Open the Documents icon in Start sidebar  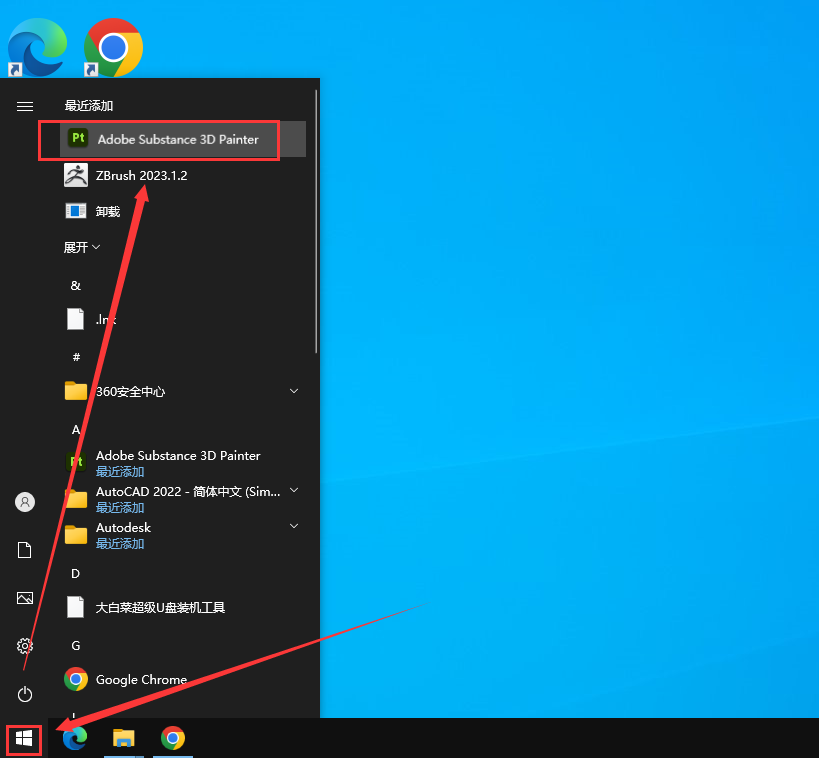25,550
